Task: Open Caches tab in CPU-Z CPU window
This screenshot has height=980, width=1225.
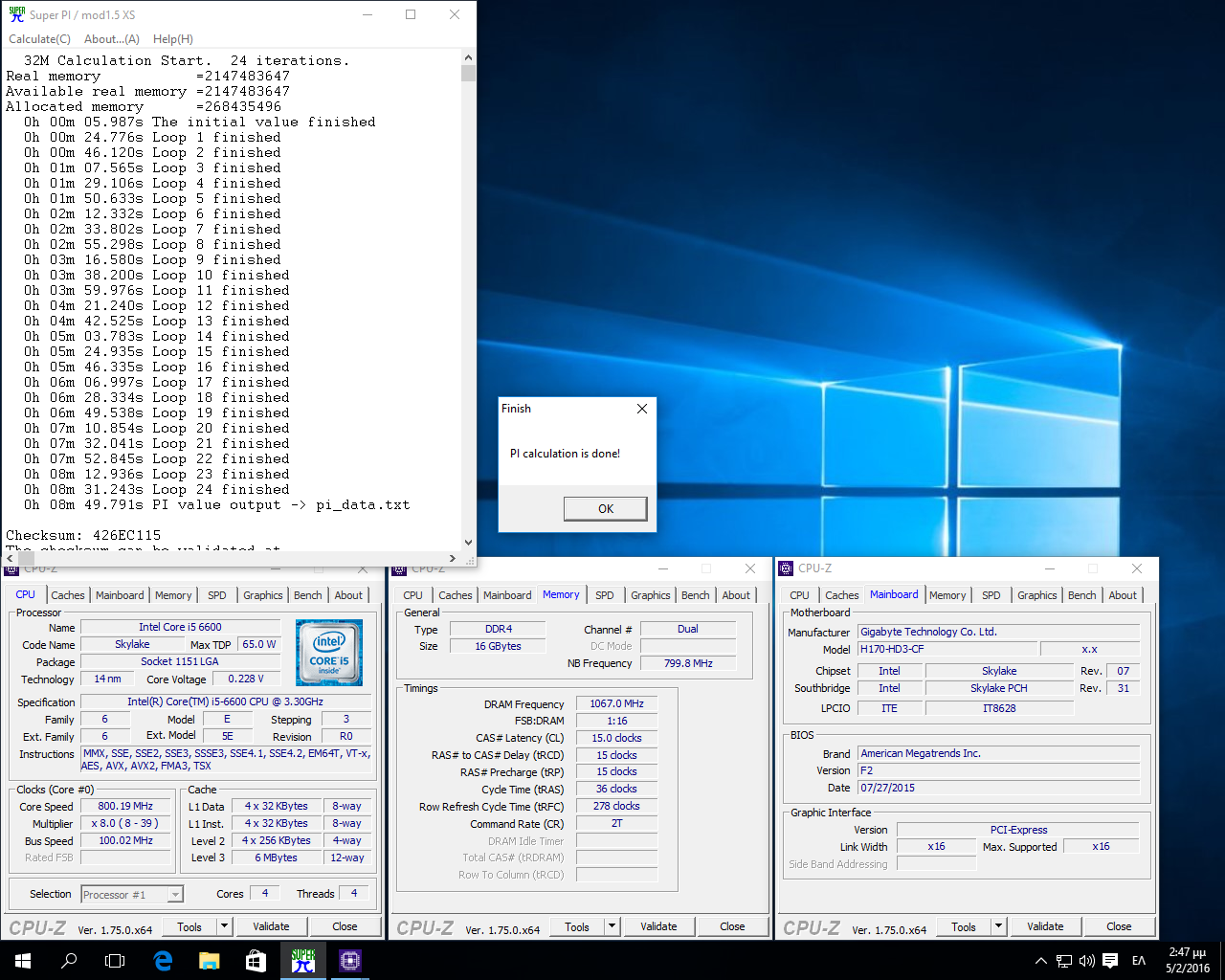Action: coord(68,595)
